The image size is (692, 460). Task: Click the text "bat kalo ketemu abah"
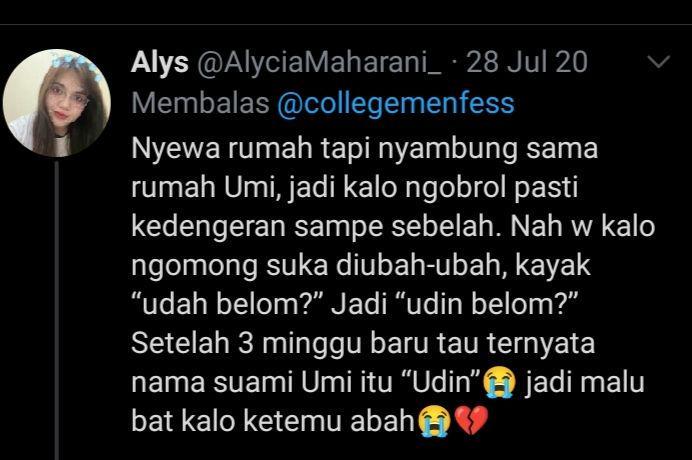click(x=273, y=421)
